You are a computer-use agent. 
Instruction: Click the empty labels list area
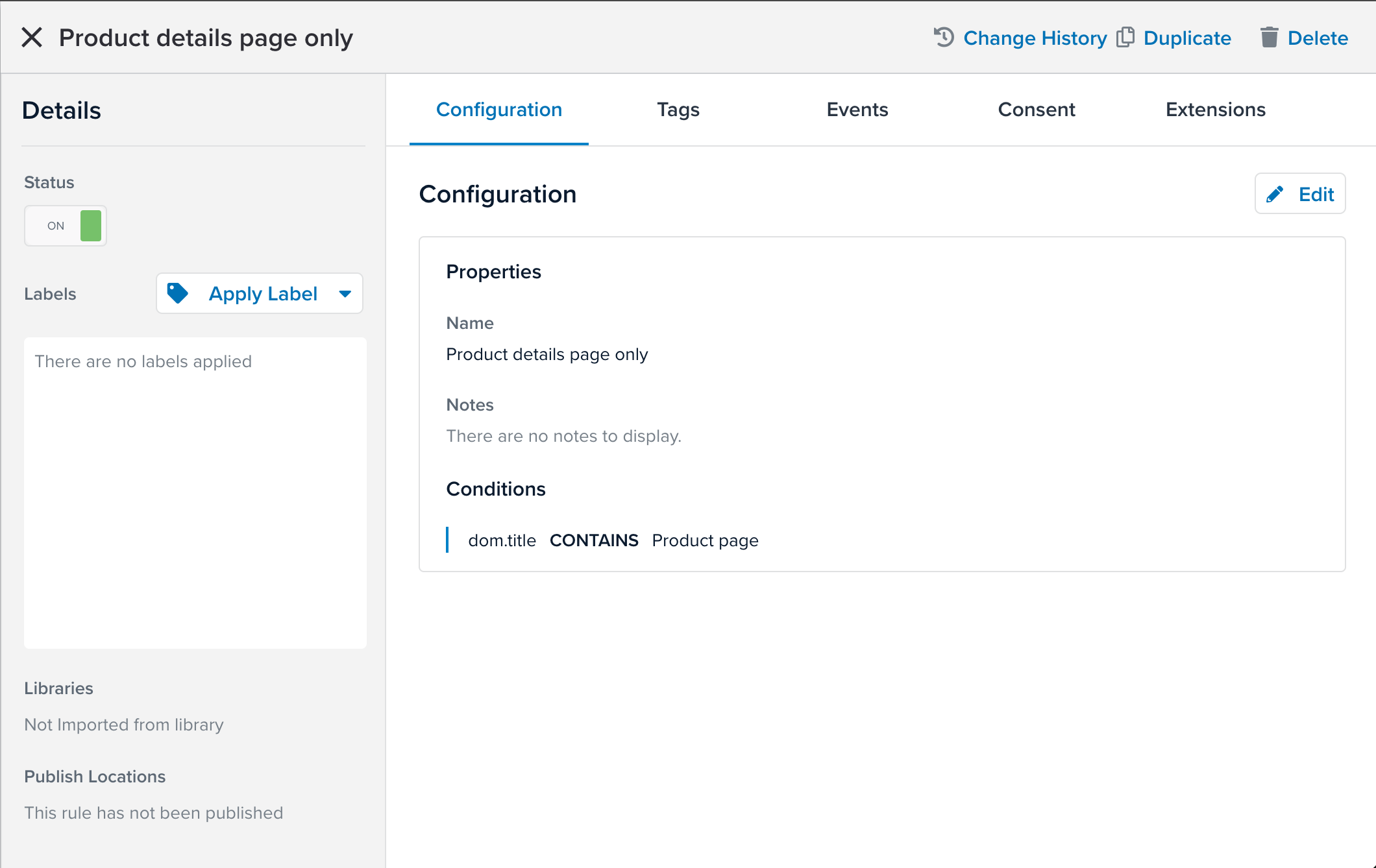(195, 493)
